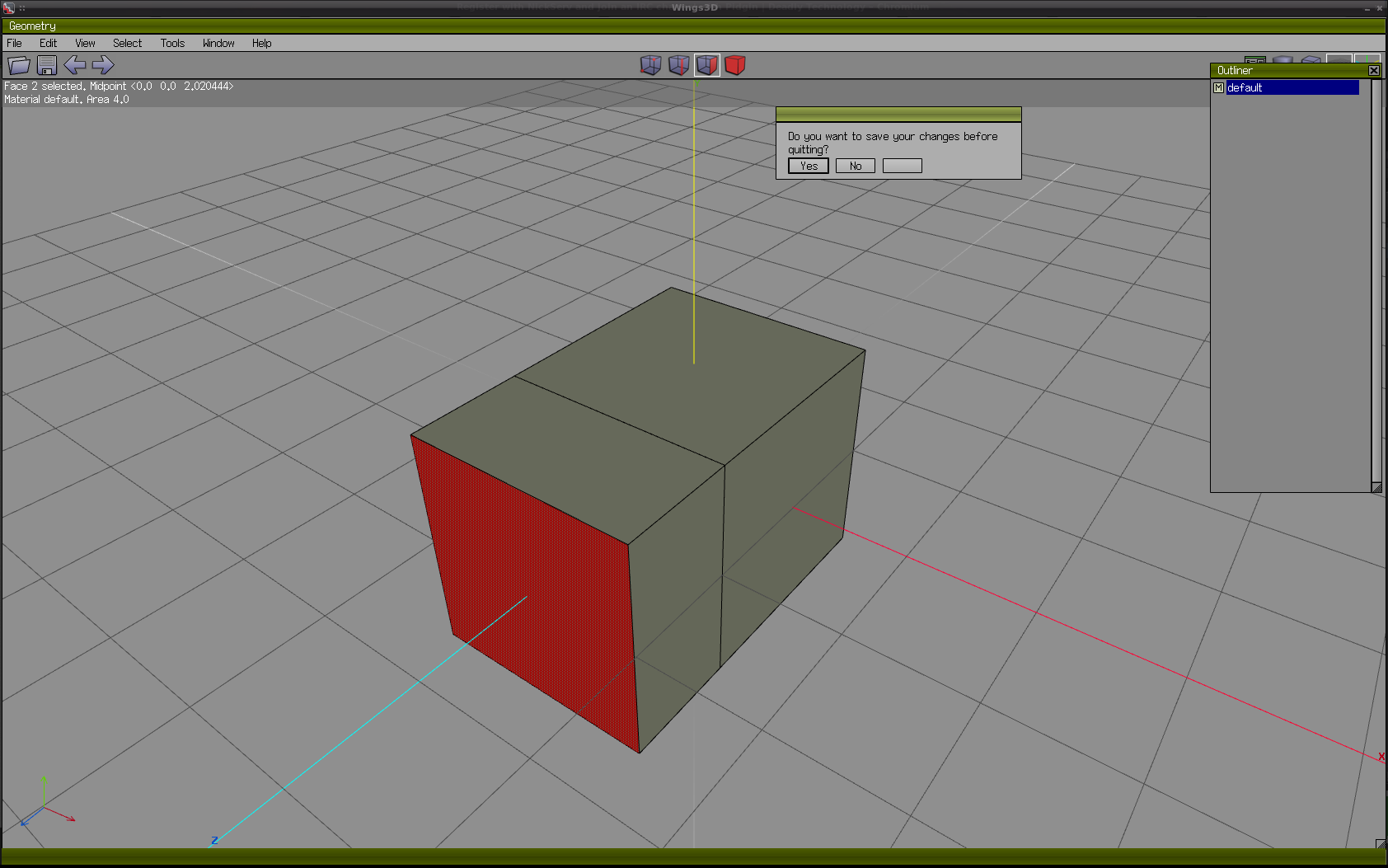This screenshot has height=868, width=1388.
Task: Click the 'Face 2 selected' info text
Action: (x=119, y=86)
